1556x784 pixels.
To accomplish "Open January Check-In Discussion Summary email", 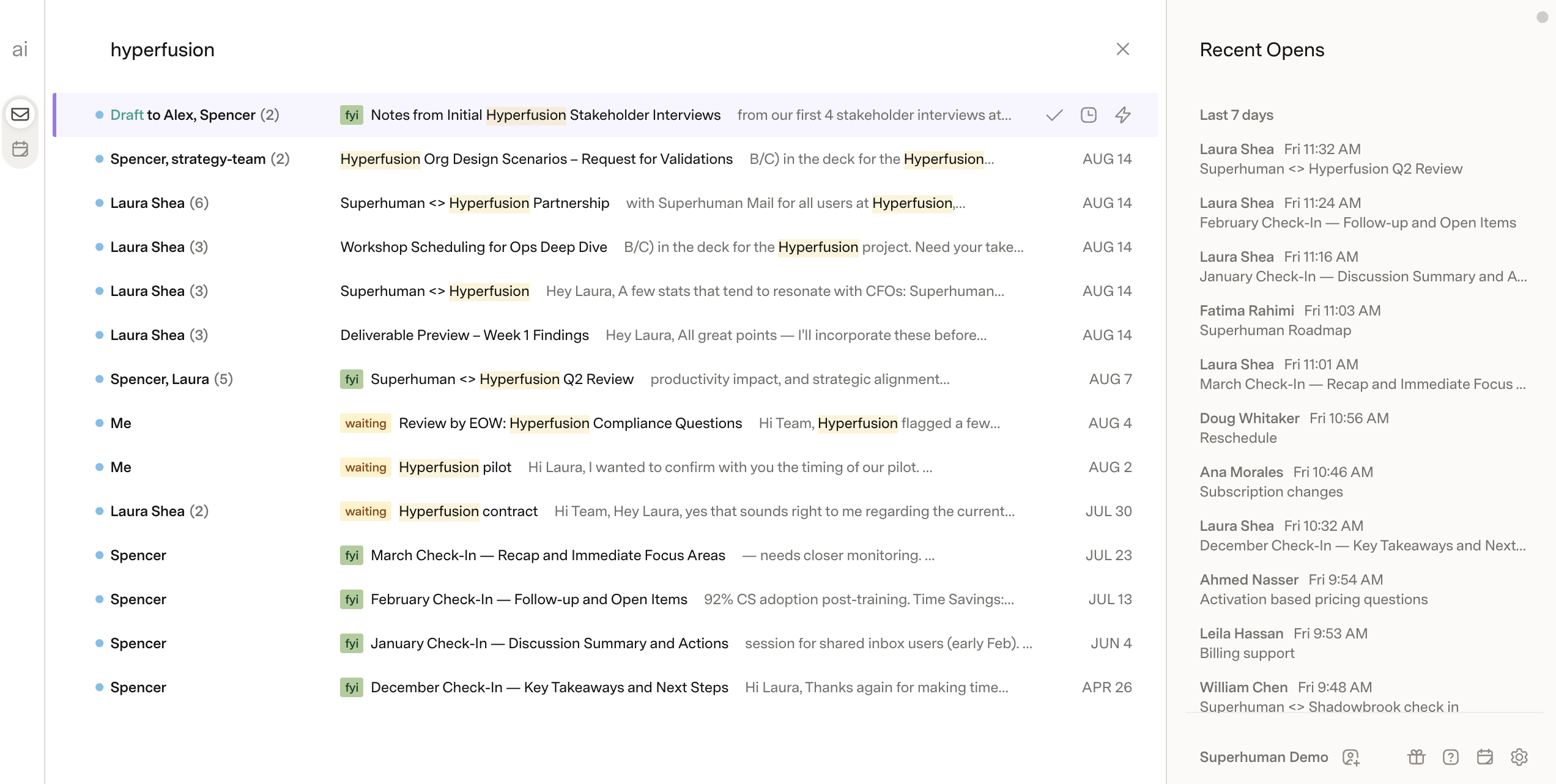I will 606,643.
